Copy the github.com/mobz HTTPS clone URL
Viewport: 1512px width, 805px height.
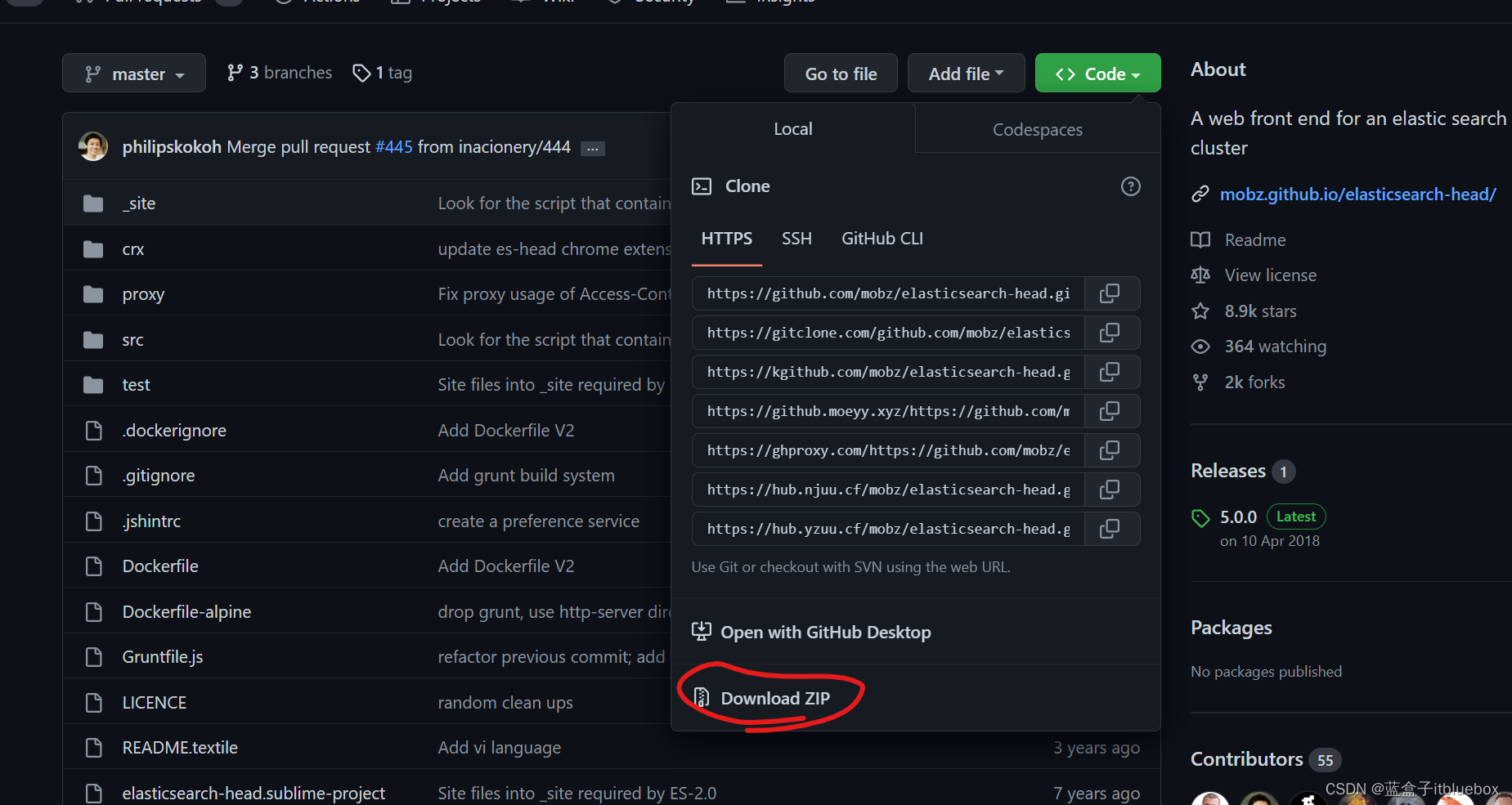click(1110, 293)
